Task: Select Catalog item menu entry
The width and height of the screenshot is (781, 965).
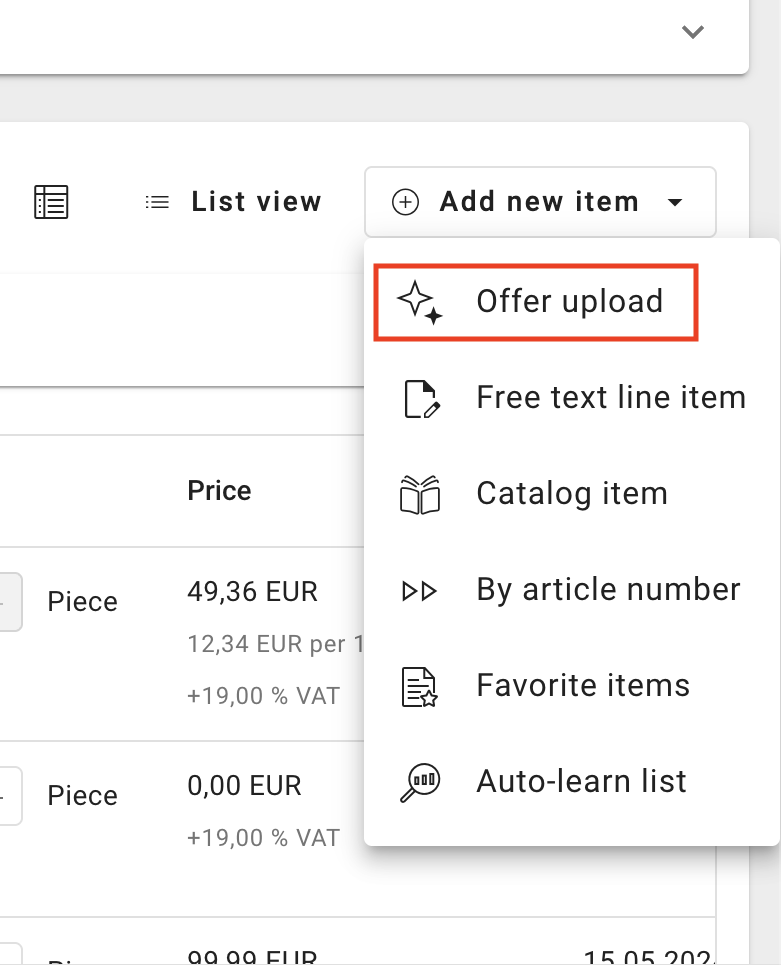Action: [572, 494]
